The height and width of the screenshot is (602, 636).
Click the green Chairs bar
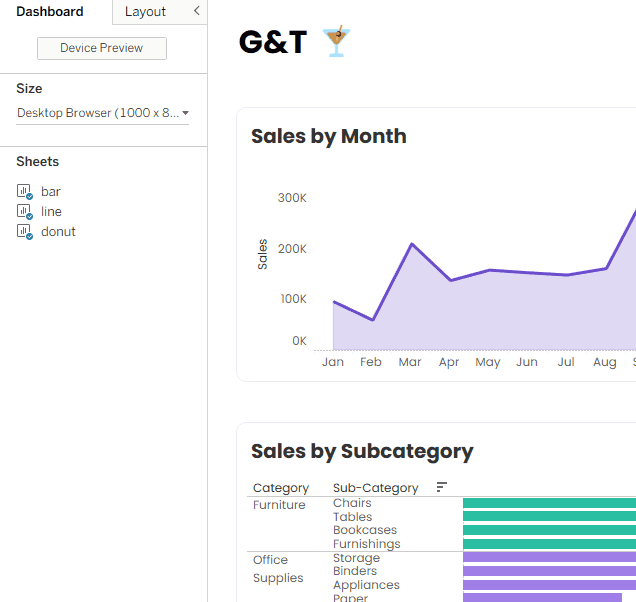coord(549,503)
